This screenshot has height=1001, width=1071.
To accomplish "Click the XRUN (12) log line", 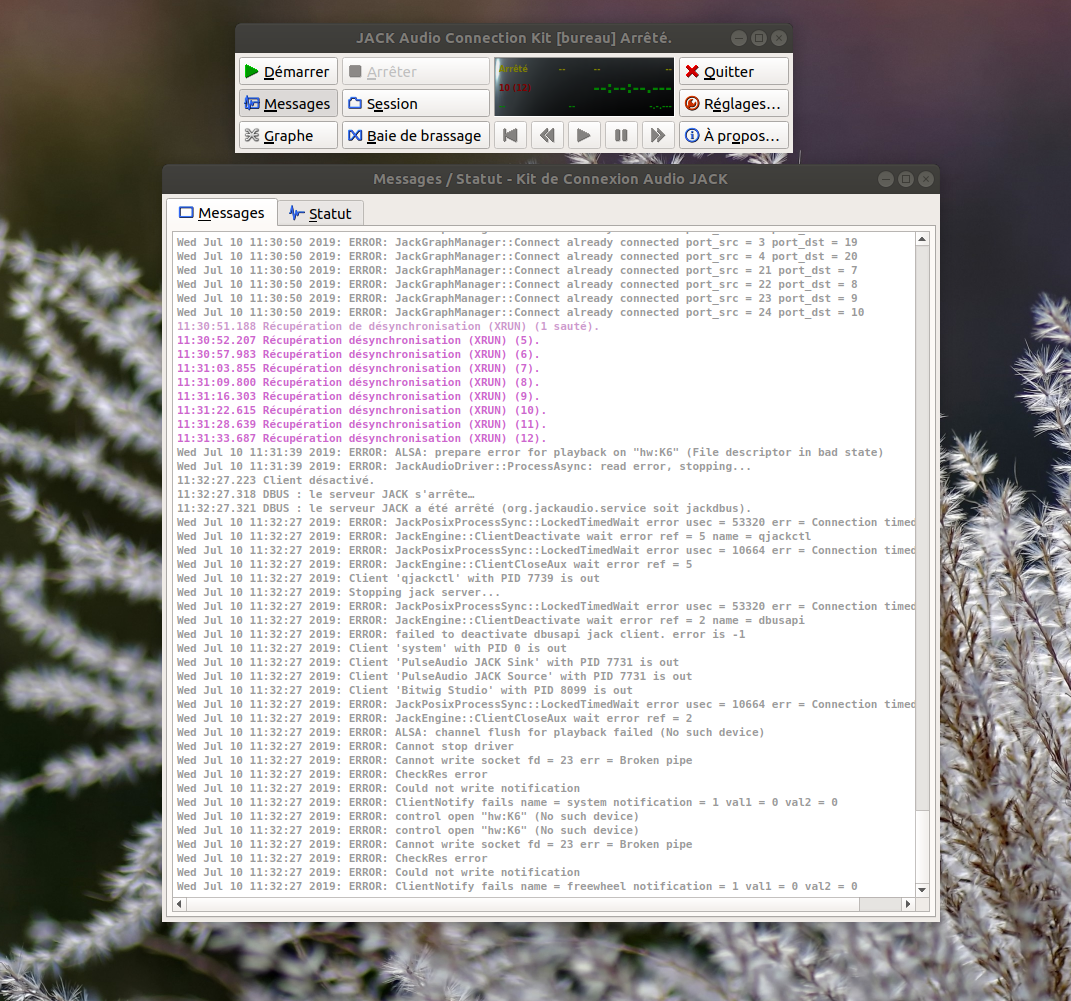I will [361, 438].
